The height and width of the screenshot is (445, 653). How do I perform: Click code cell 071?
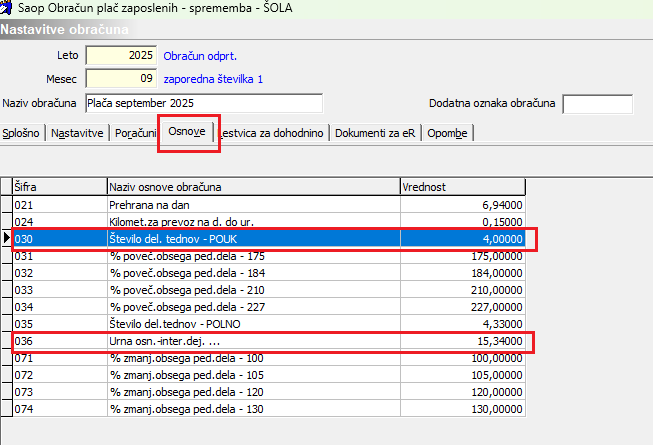click(x=60, y=358)
